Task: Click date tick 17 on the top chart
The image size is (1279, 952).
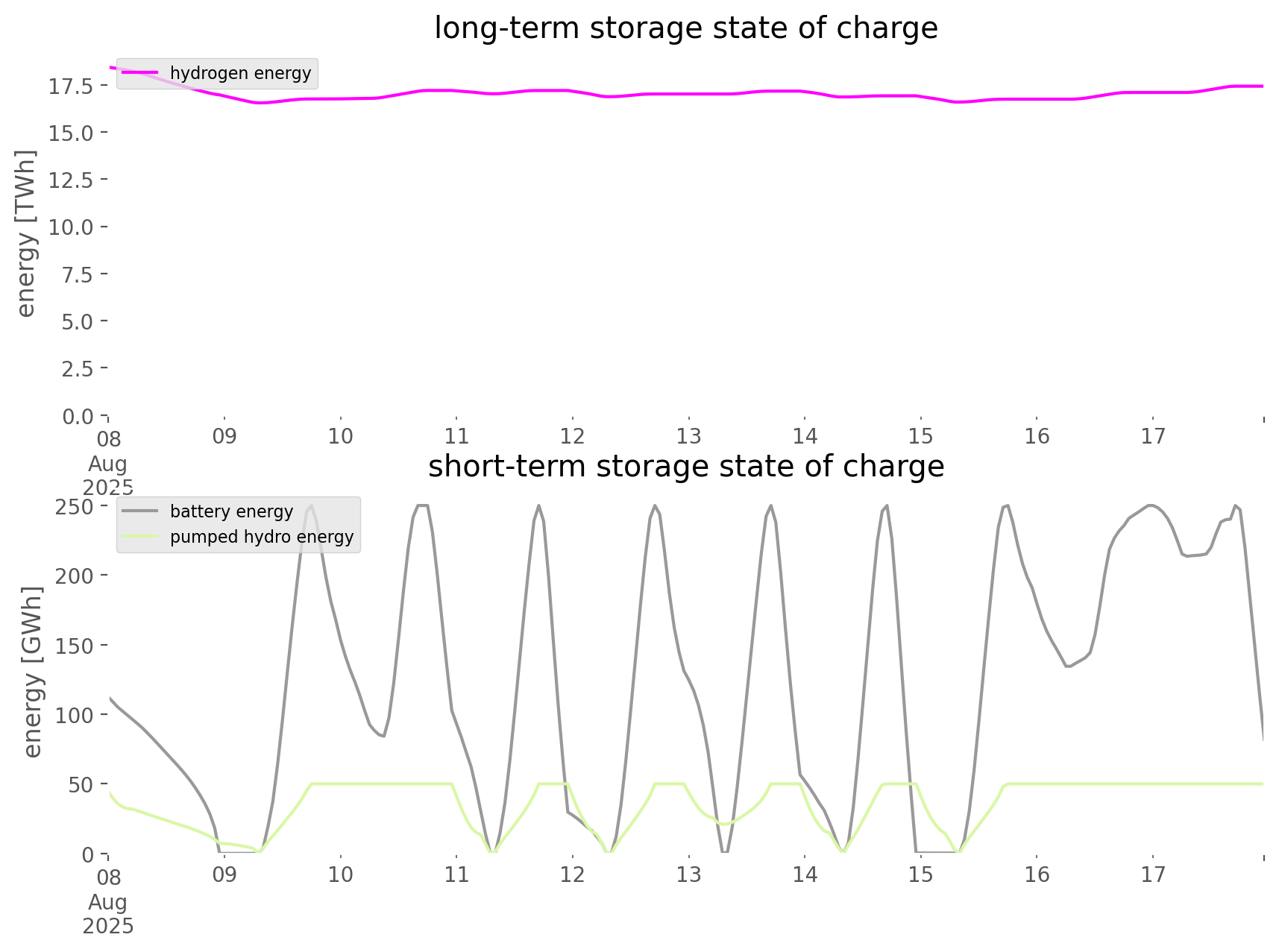Action: [x=1152, y=436]
